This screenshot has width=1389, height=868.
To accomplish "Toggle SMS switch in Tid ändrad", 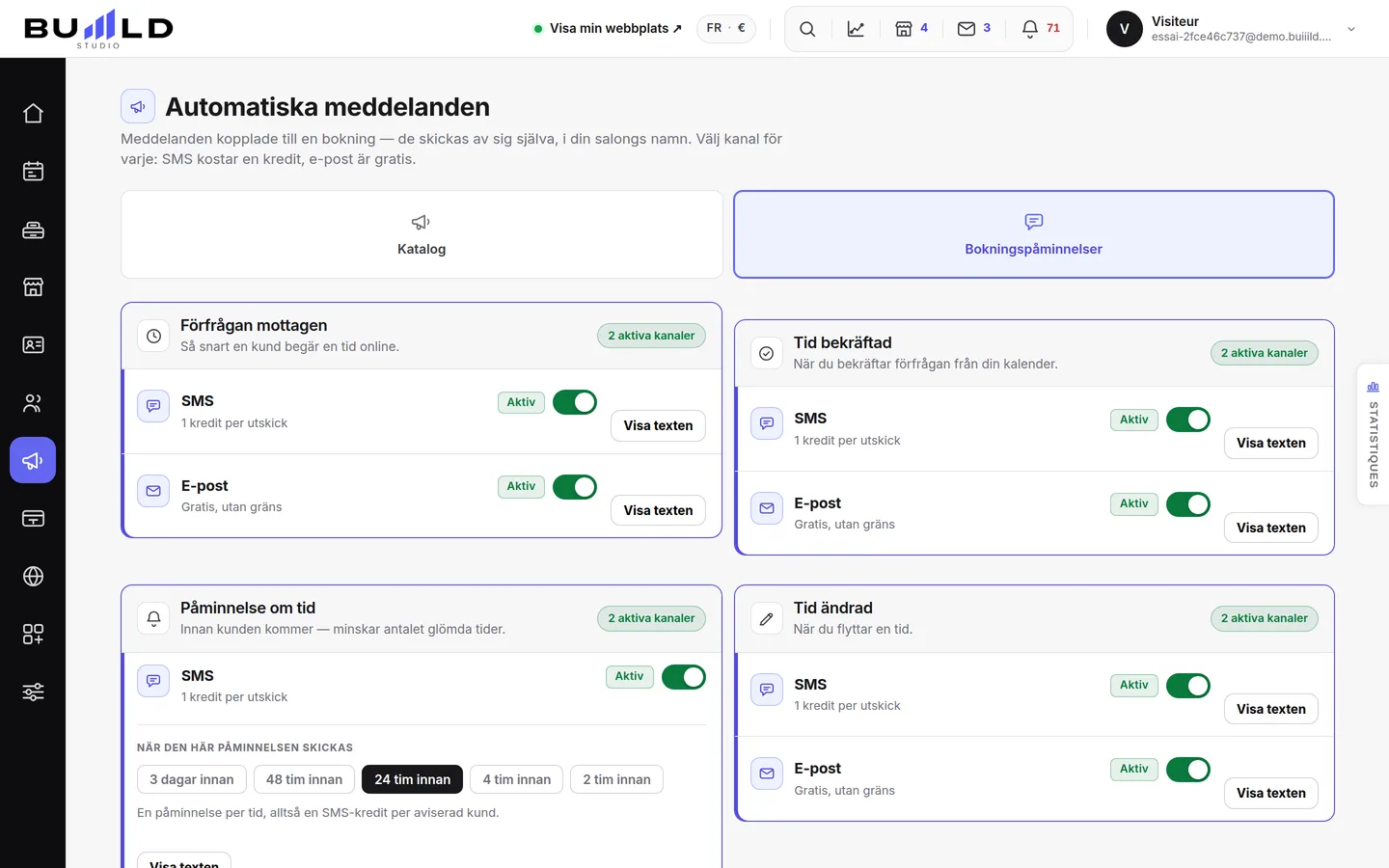I will [x=1188, y=686].
